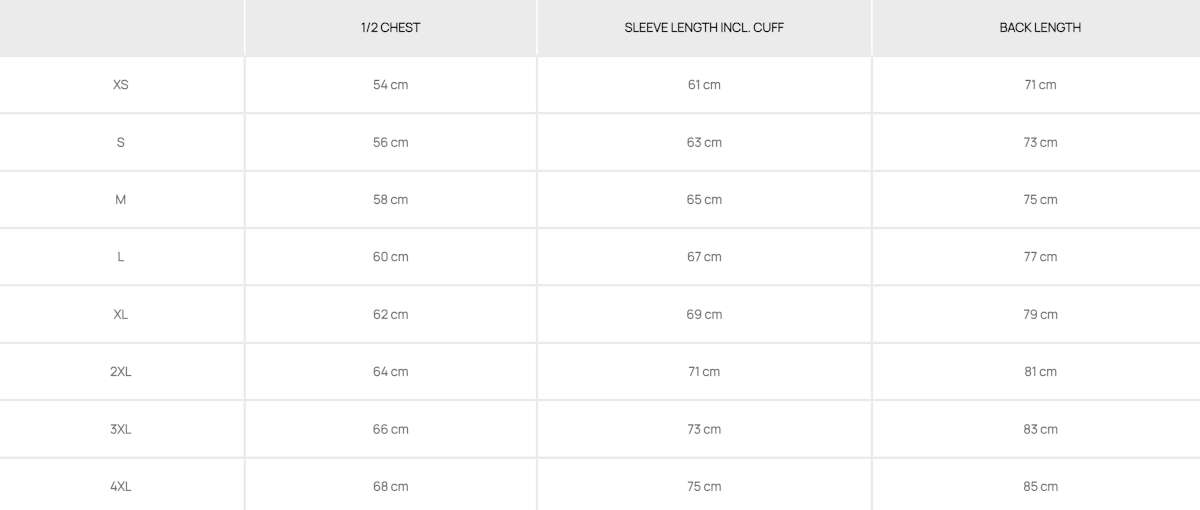Click the XS back length value 71 cm

[x=1040, y=85]
